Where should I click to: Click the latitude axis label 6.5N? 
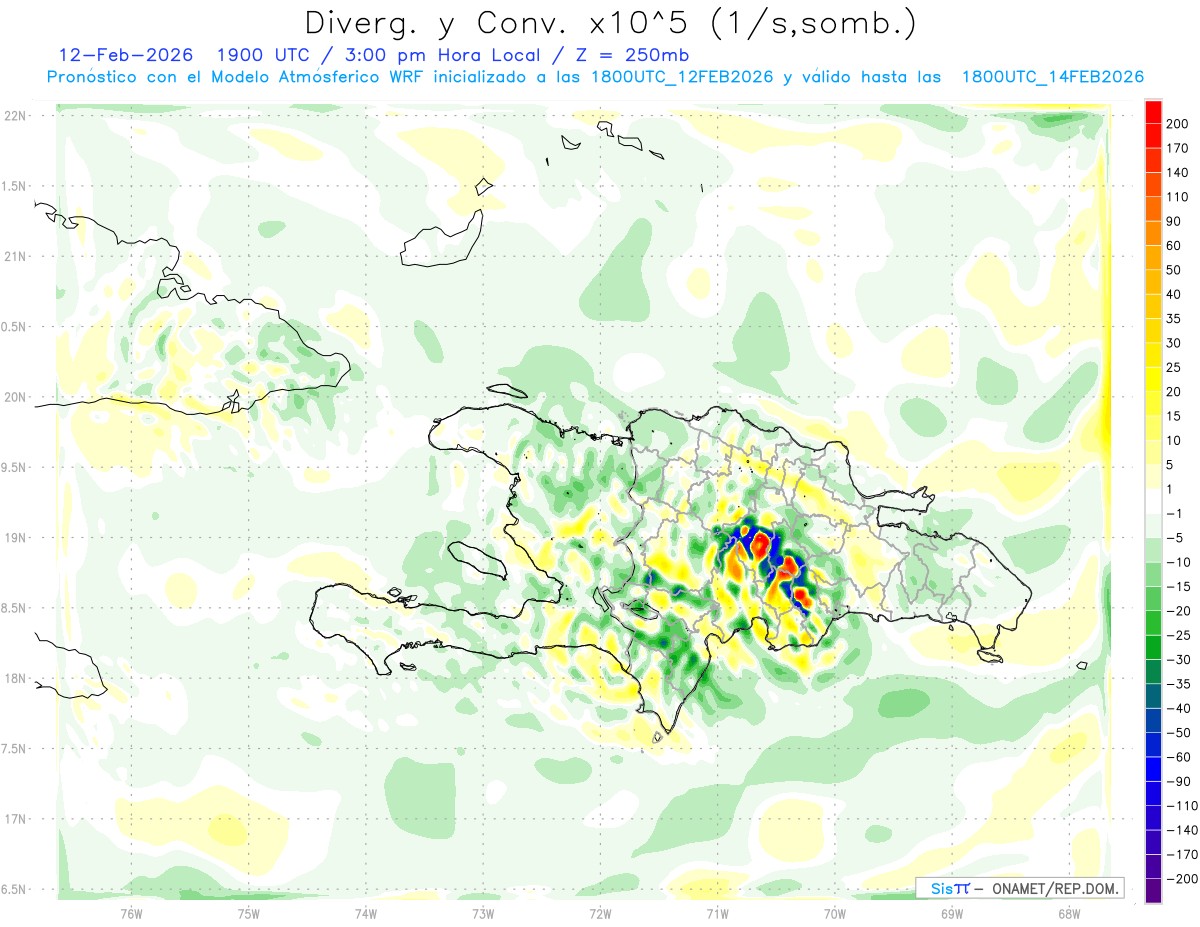point(15,889)
